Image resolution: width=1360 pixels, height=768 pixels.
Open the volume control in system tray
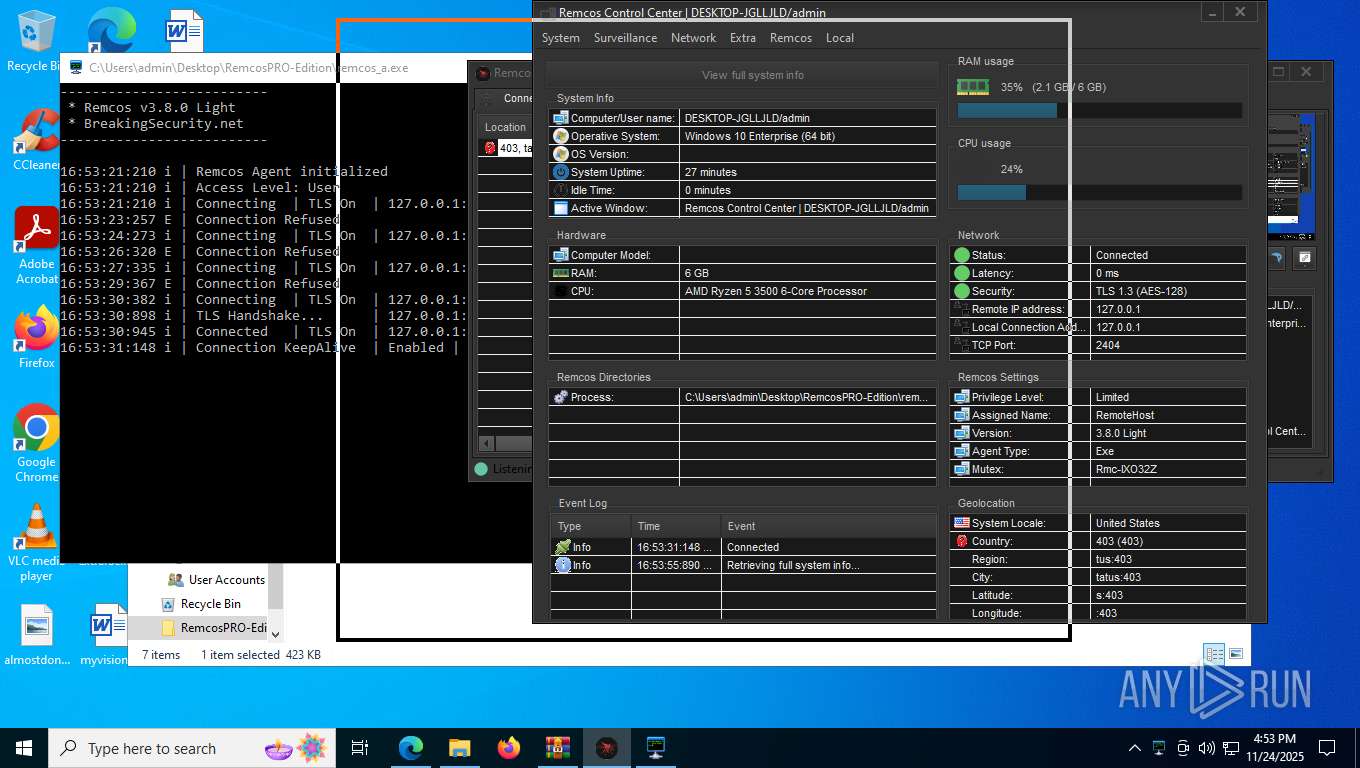1207,748
